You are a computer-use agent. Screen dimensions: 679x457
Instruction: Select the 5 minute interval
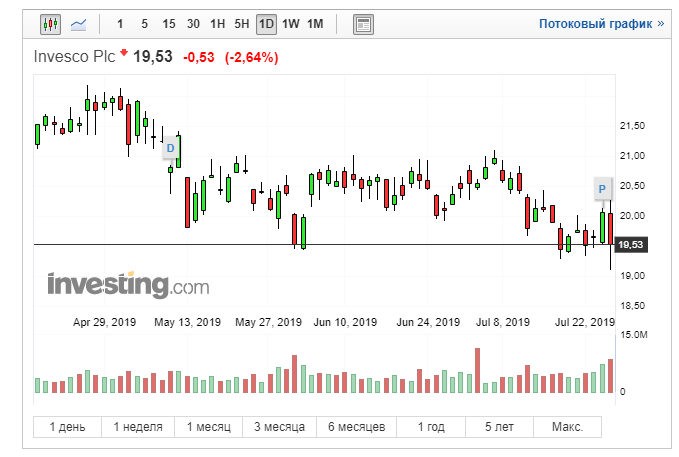[144, 24]
